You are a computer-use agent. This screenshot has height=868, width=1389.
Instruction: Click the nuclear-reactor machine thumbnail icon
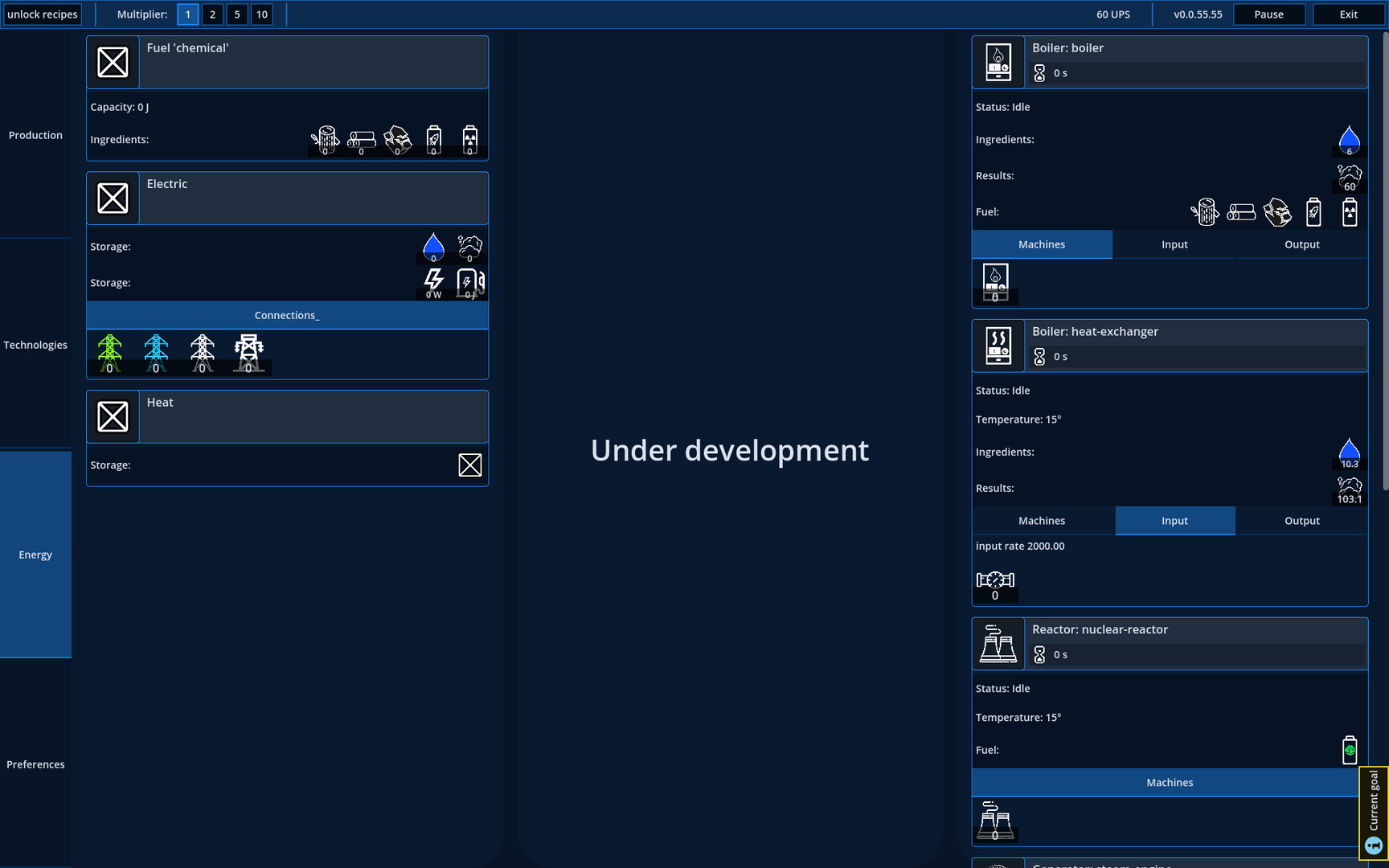coord(995,821)
